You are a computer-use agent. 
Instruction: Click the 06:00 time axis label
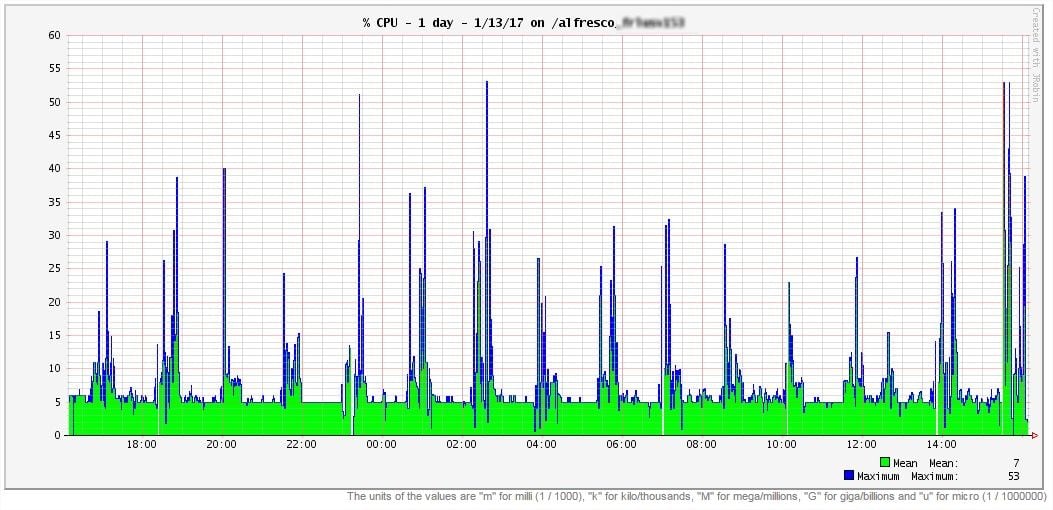click(621, 445)
